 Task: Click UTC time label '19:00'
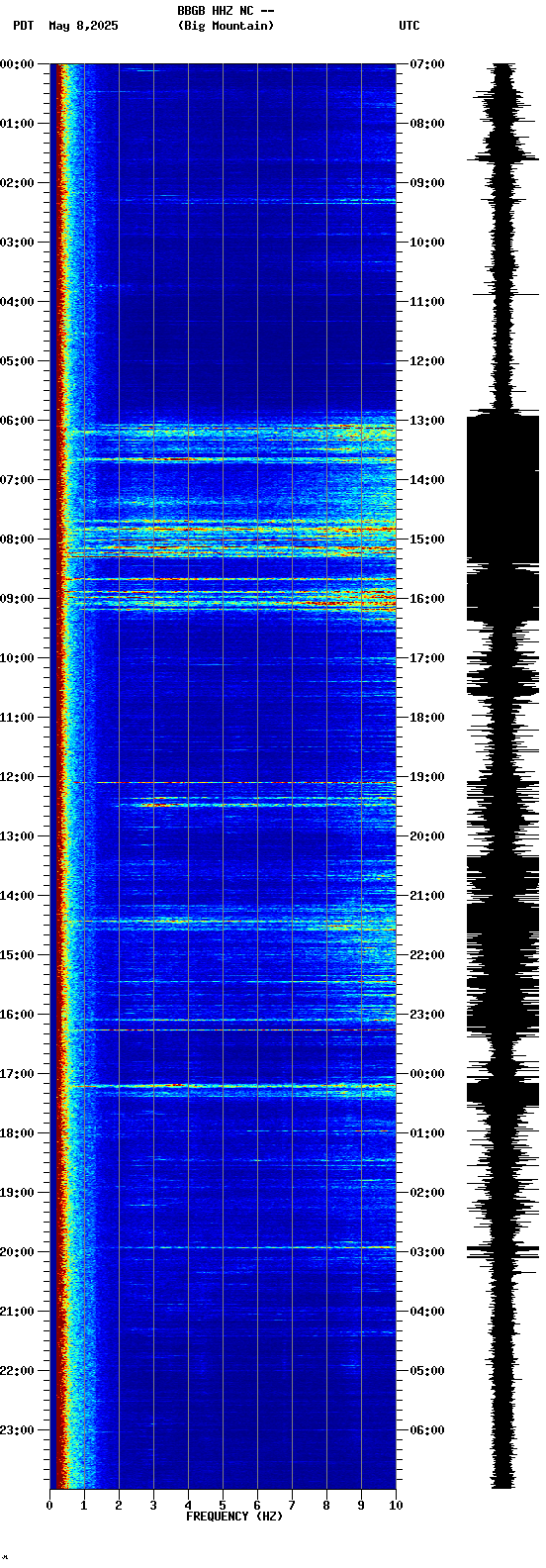coord(427,777)
